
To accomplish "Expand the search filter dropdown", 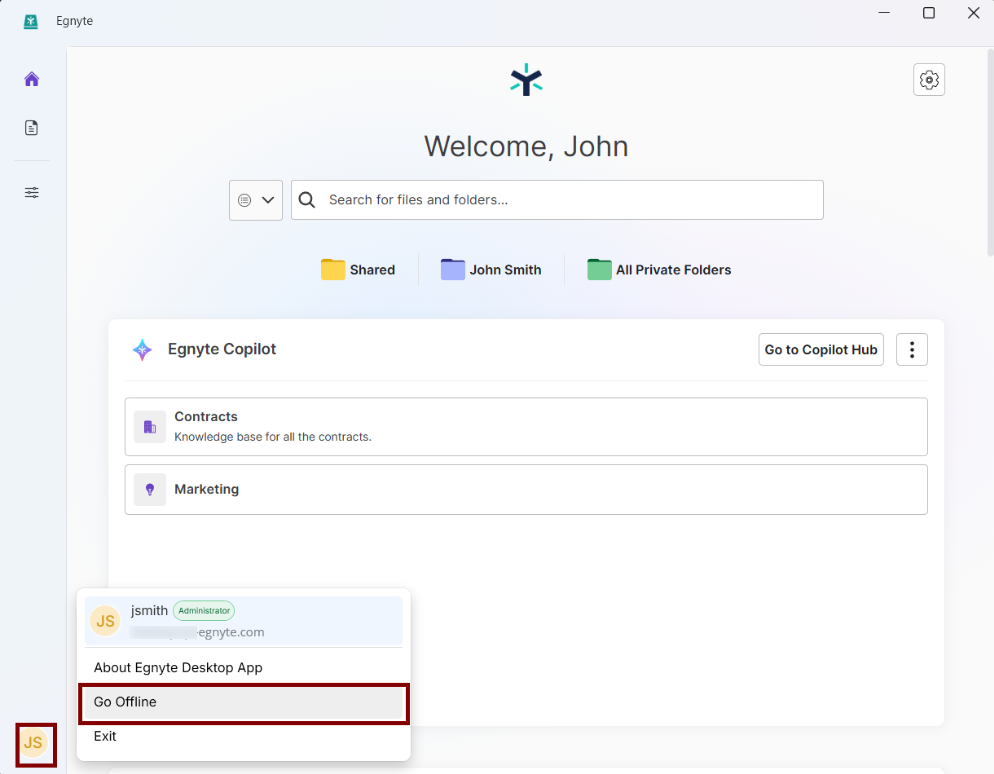I will 256,200.
